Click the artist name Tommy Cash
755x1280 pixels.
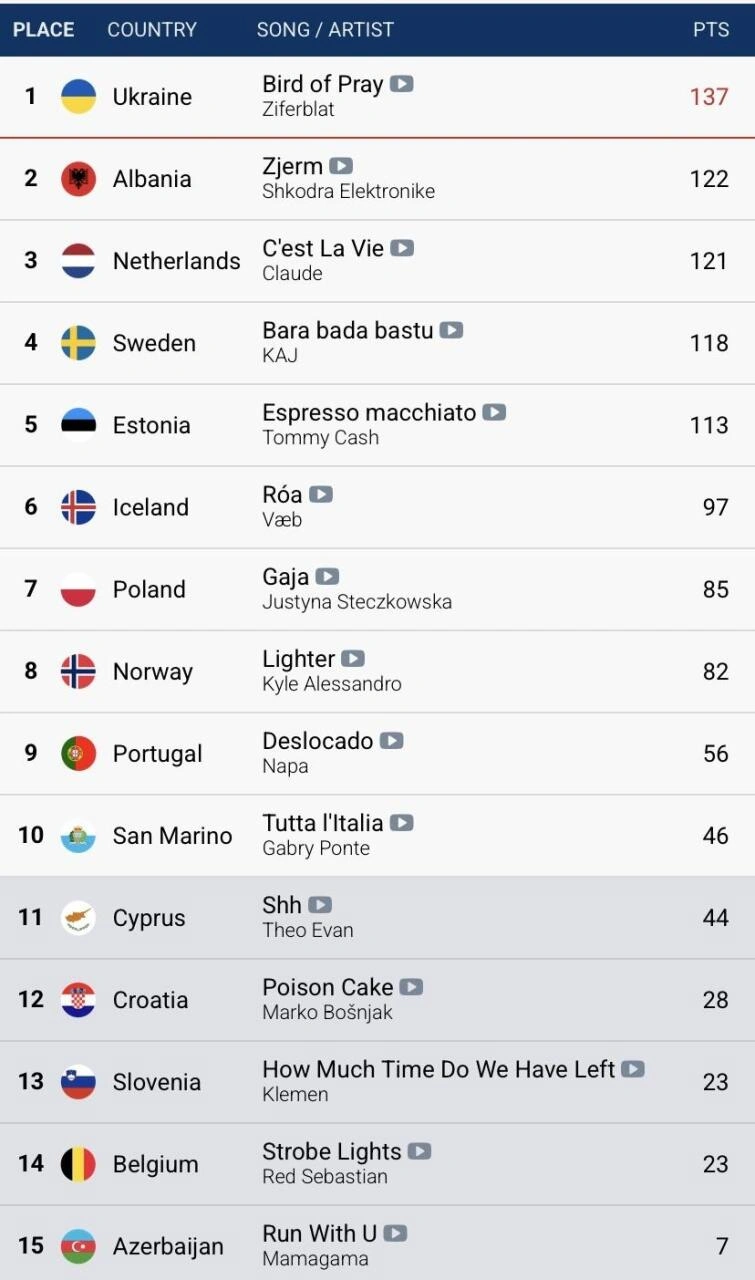coord(320,438)
